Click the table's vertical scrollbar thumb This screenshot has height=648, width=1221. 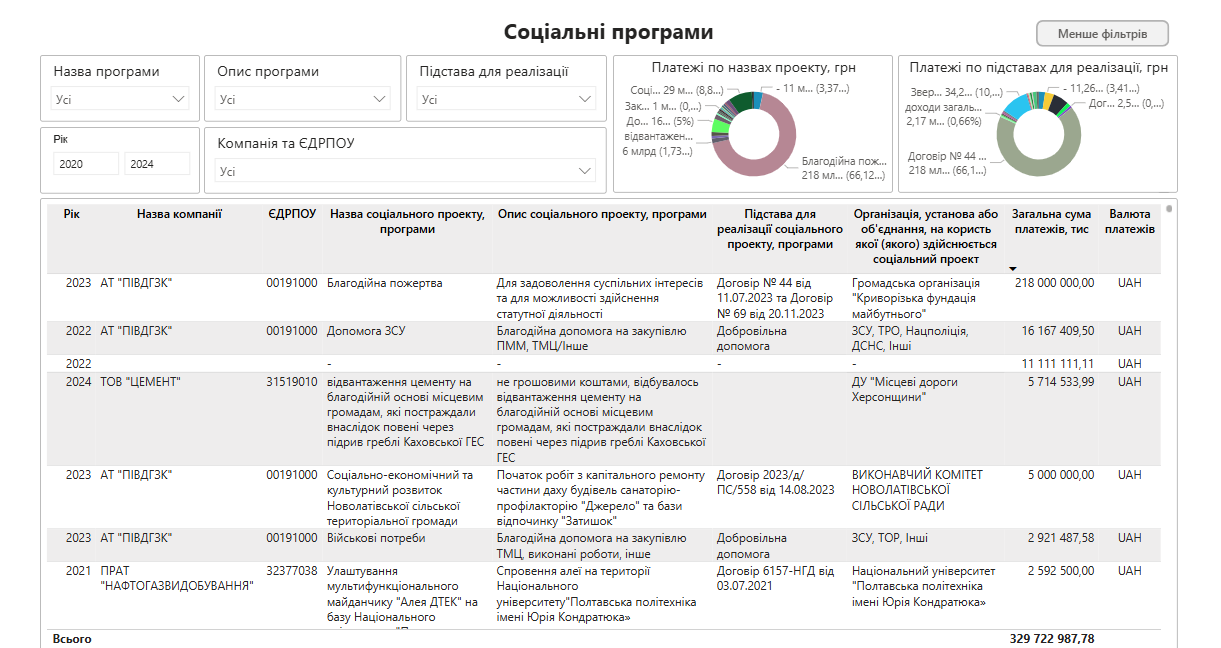click(1170, 210)
